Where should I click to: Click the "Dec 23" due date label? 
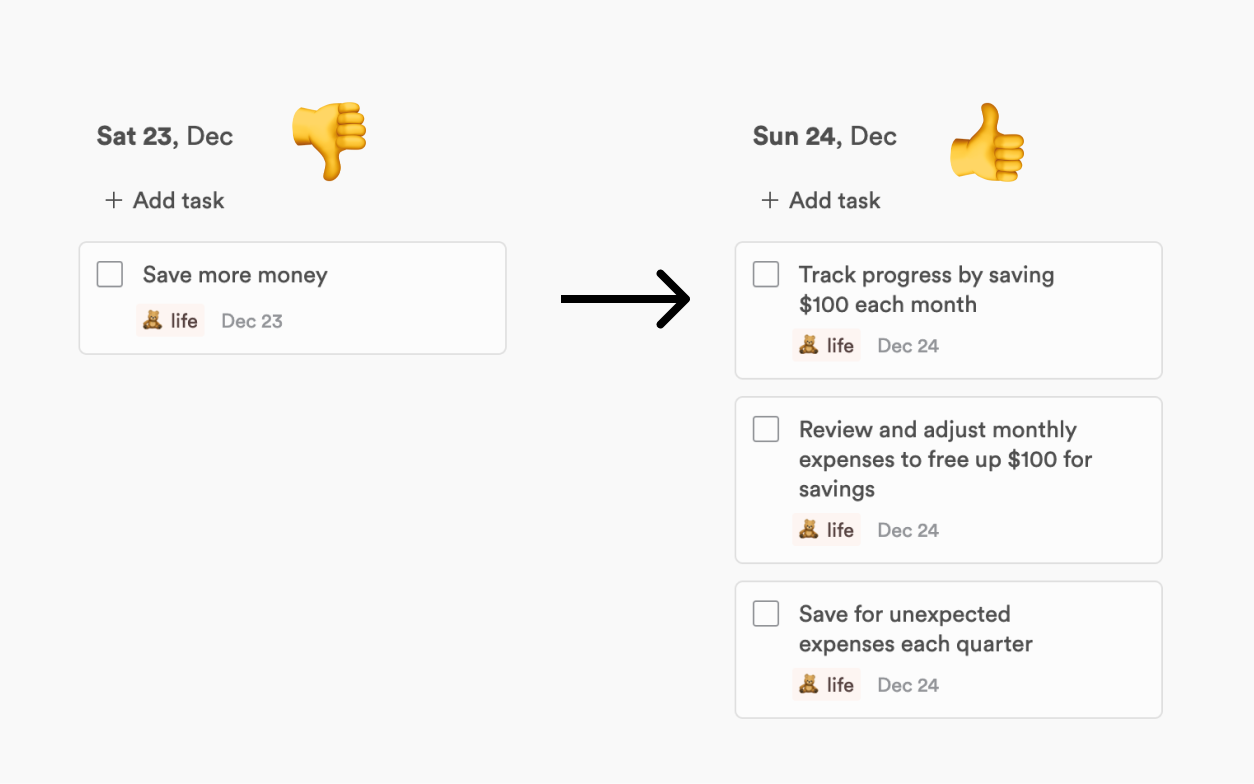(x=252, y=321)
